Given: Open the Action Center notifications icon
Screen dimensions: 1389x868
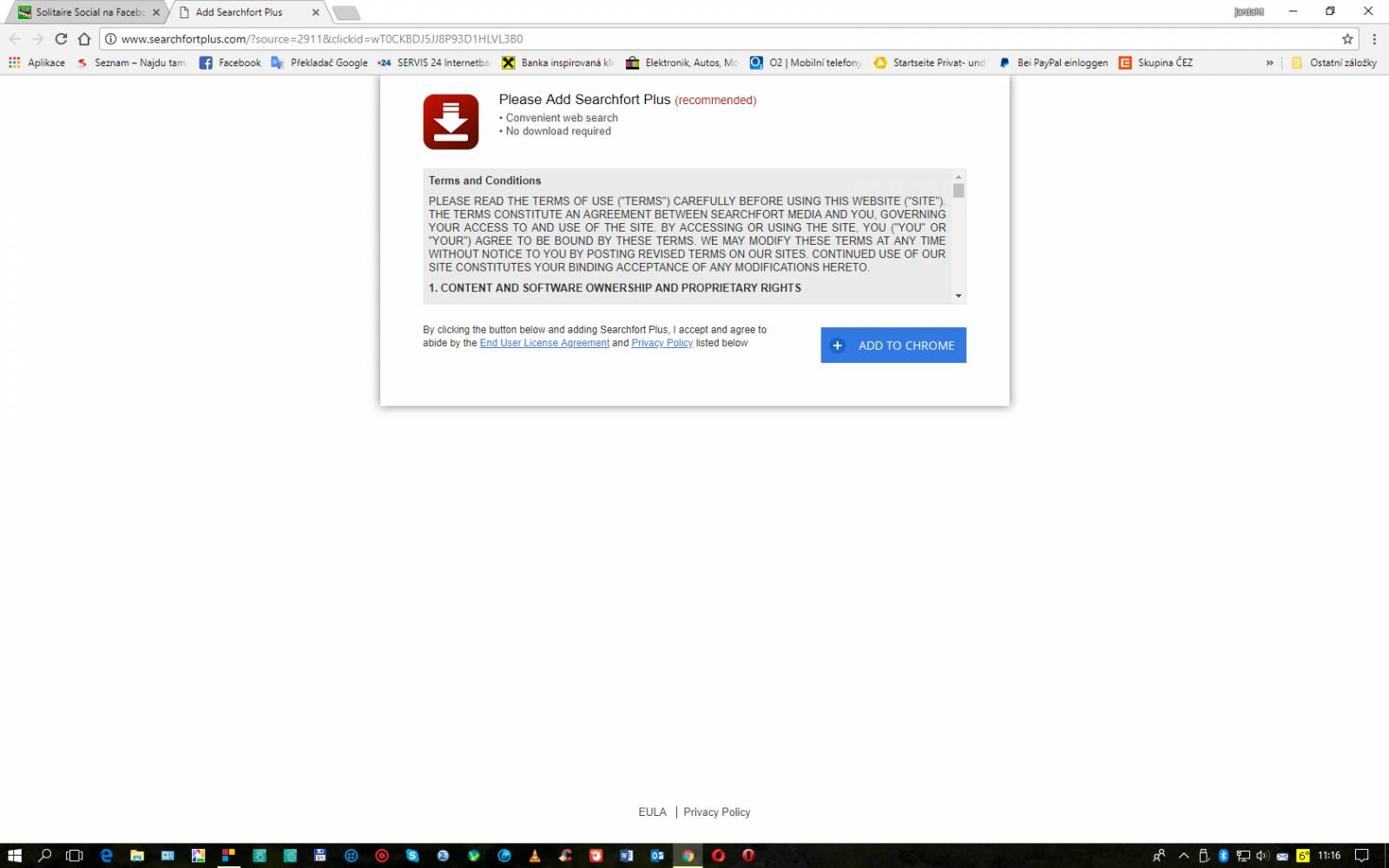Looking at the screenshot, I should (x=1362, y=855).
